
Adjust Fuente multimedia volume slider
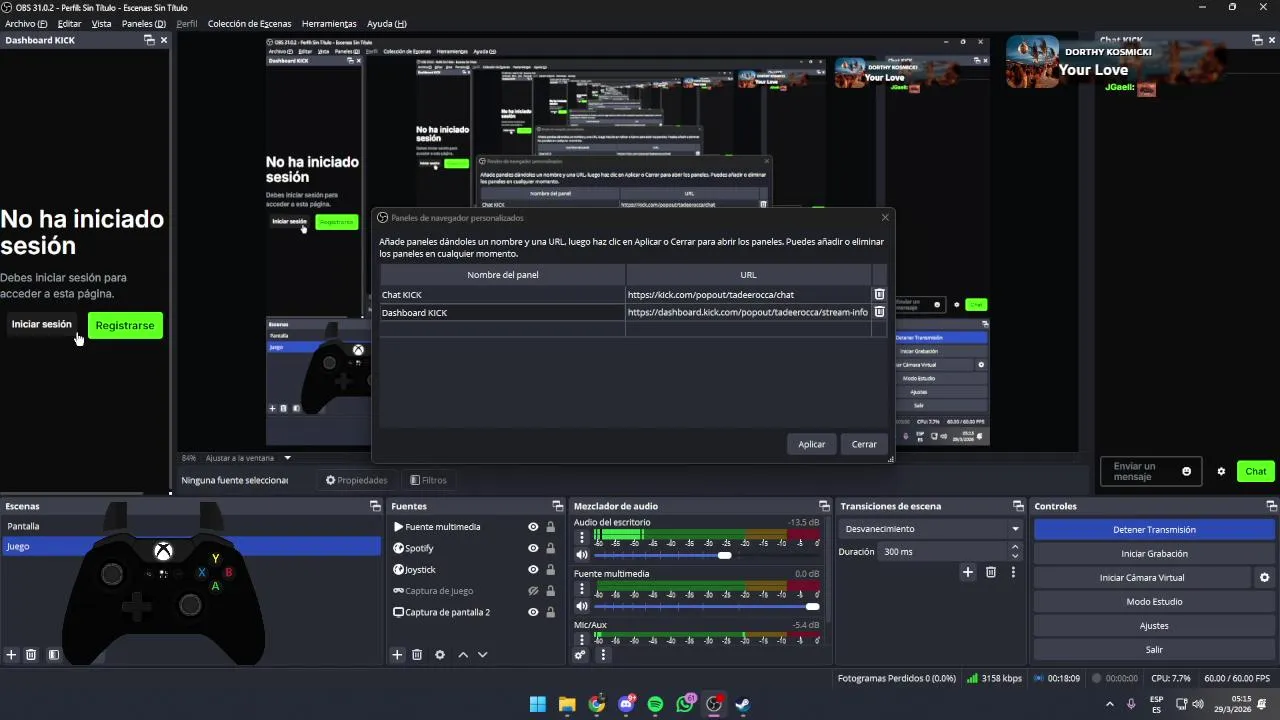[x=707, y=606]
